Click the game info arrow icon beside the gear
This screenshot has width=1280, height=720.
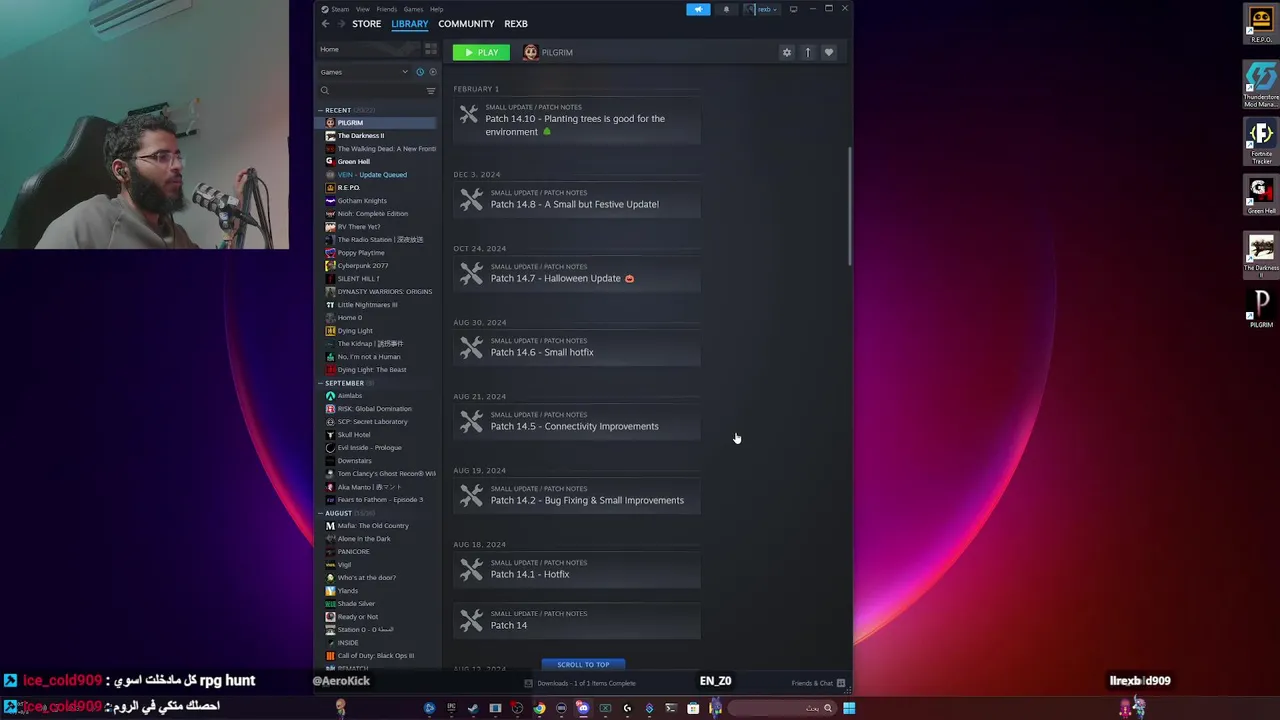808,52
